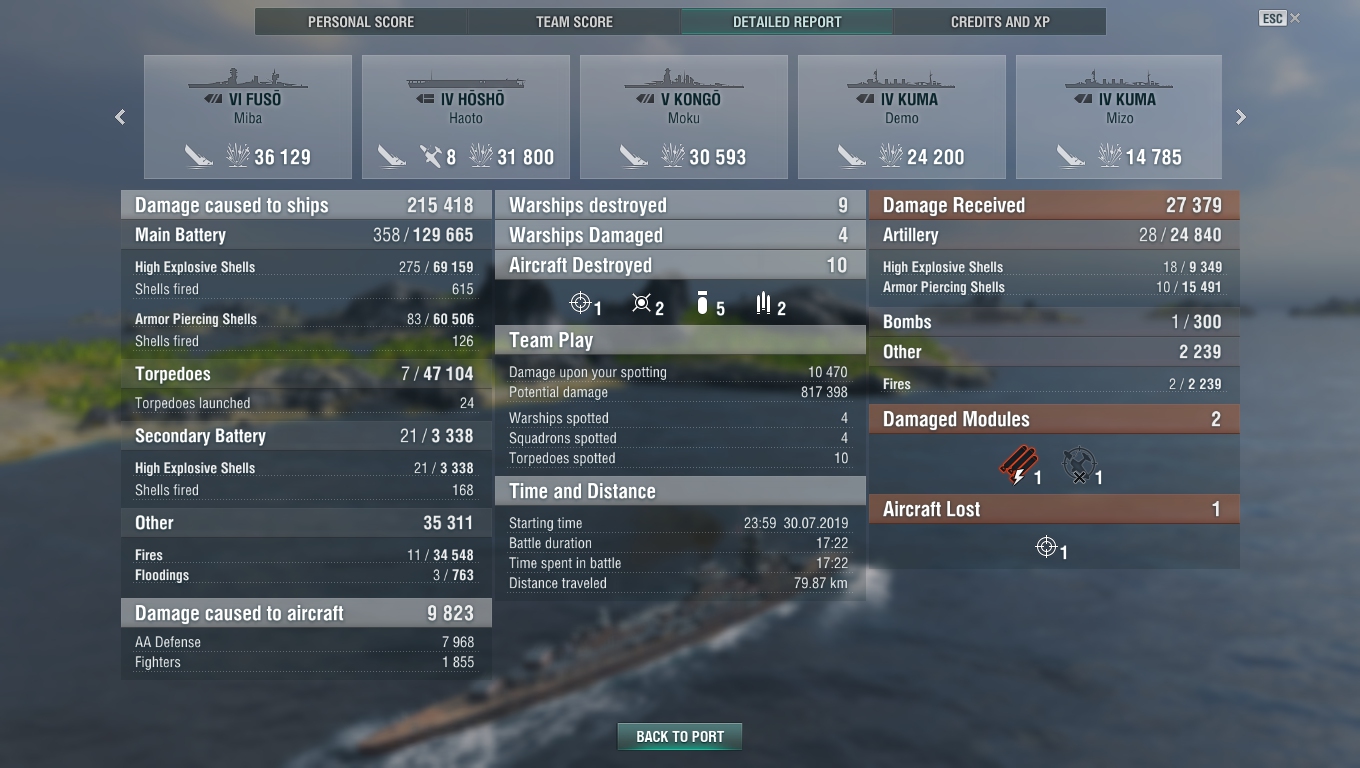Expand the Main Battery damage section
Image resolution: width=1360 pixels, height=768 pixels.
coord(305,235)
